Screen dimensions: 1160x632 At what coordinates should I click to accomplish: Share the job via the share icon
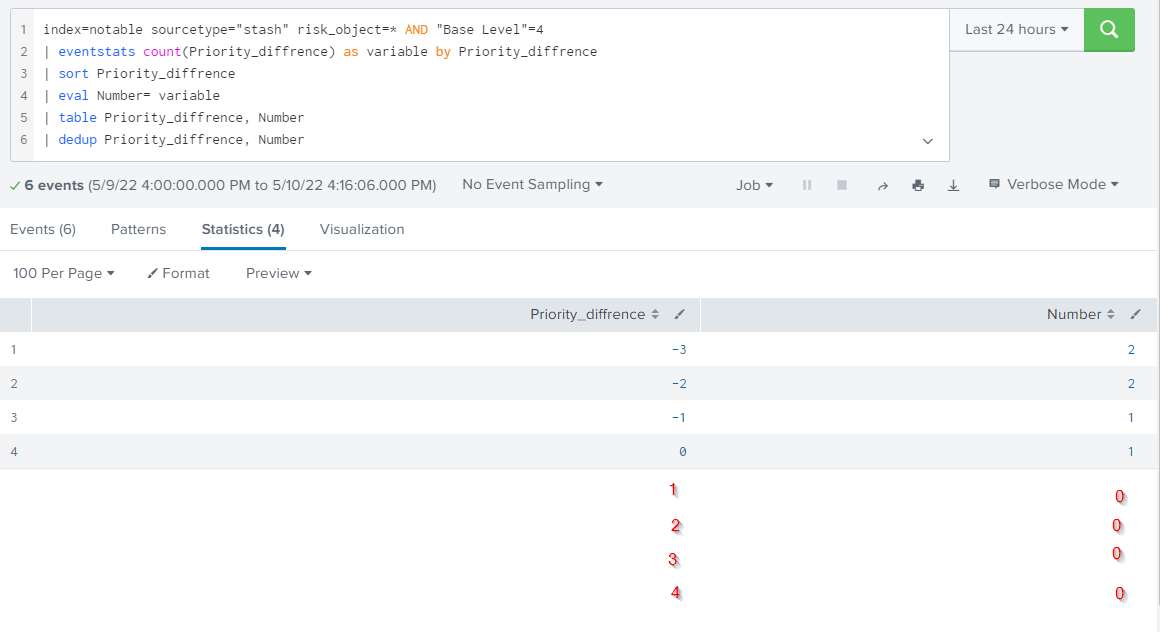(883, 184)
